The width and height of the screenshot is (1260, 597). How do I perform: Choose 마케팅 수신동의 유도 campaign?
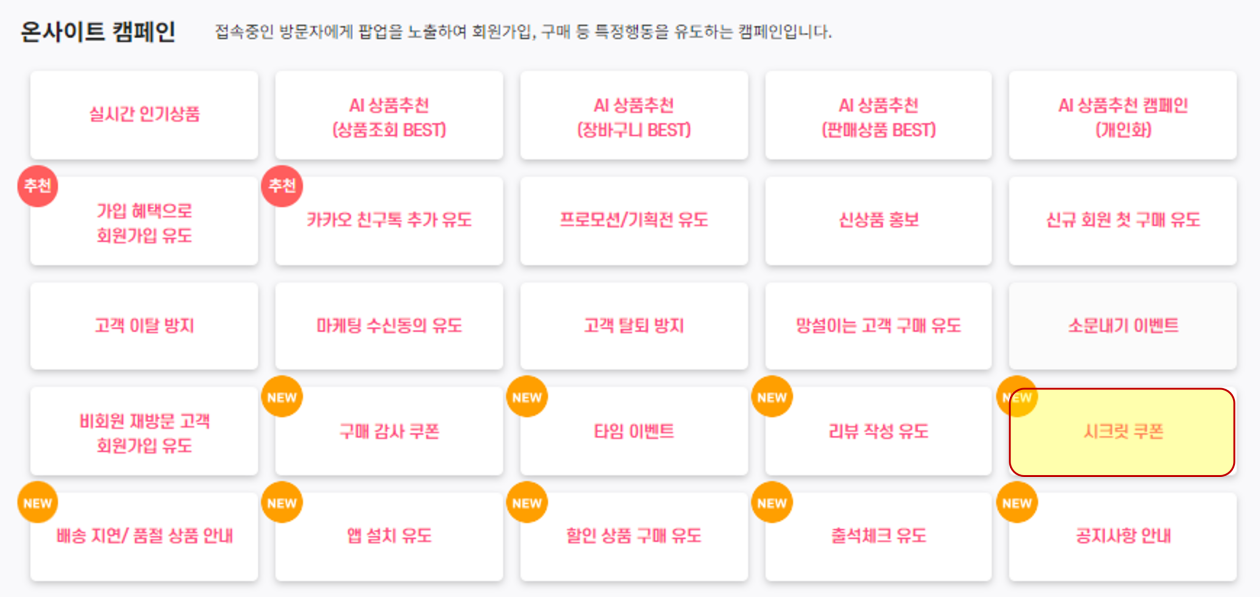[x=389, y=326]
